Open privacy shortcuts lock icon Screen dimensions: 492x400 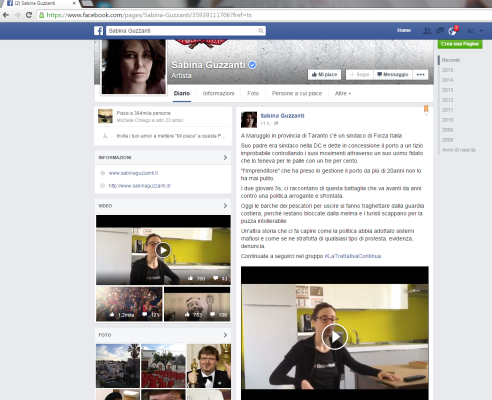click(471, 31)
